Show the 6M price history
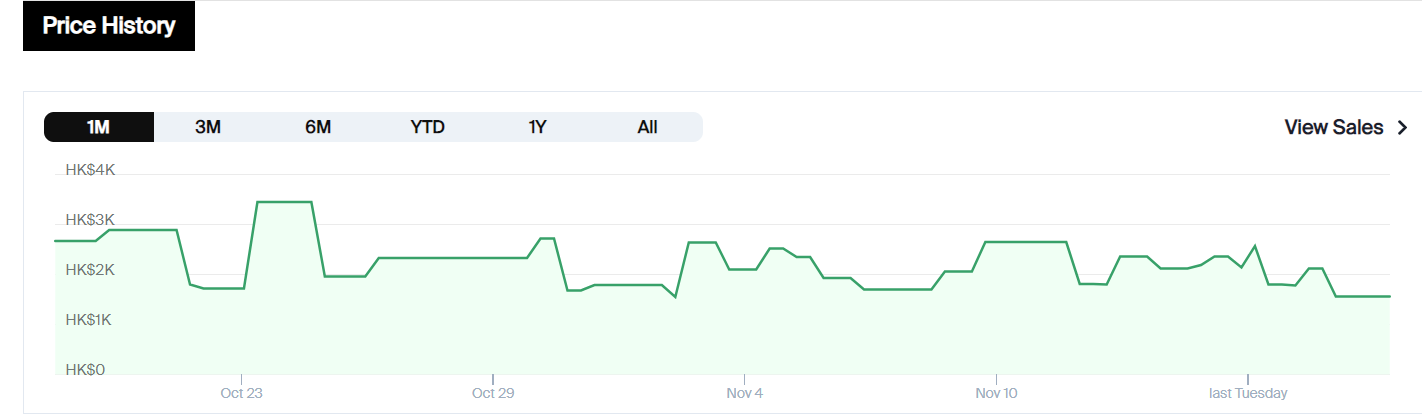Image resolution: width=1422 pixels, height=419 pixels. (318, 127)
